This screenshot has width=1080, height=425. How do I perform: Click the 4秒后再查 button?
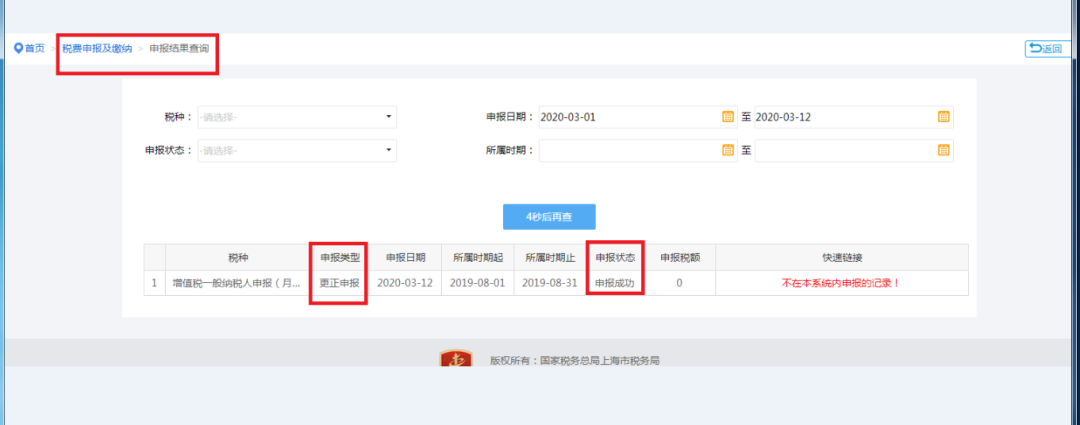549,216
